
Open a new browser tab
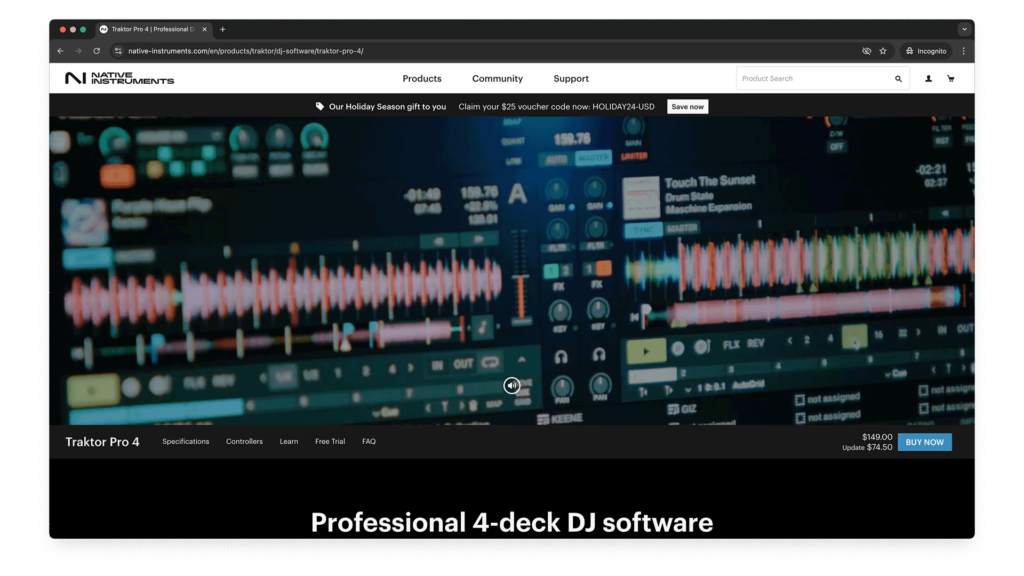(223, 29)
